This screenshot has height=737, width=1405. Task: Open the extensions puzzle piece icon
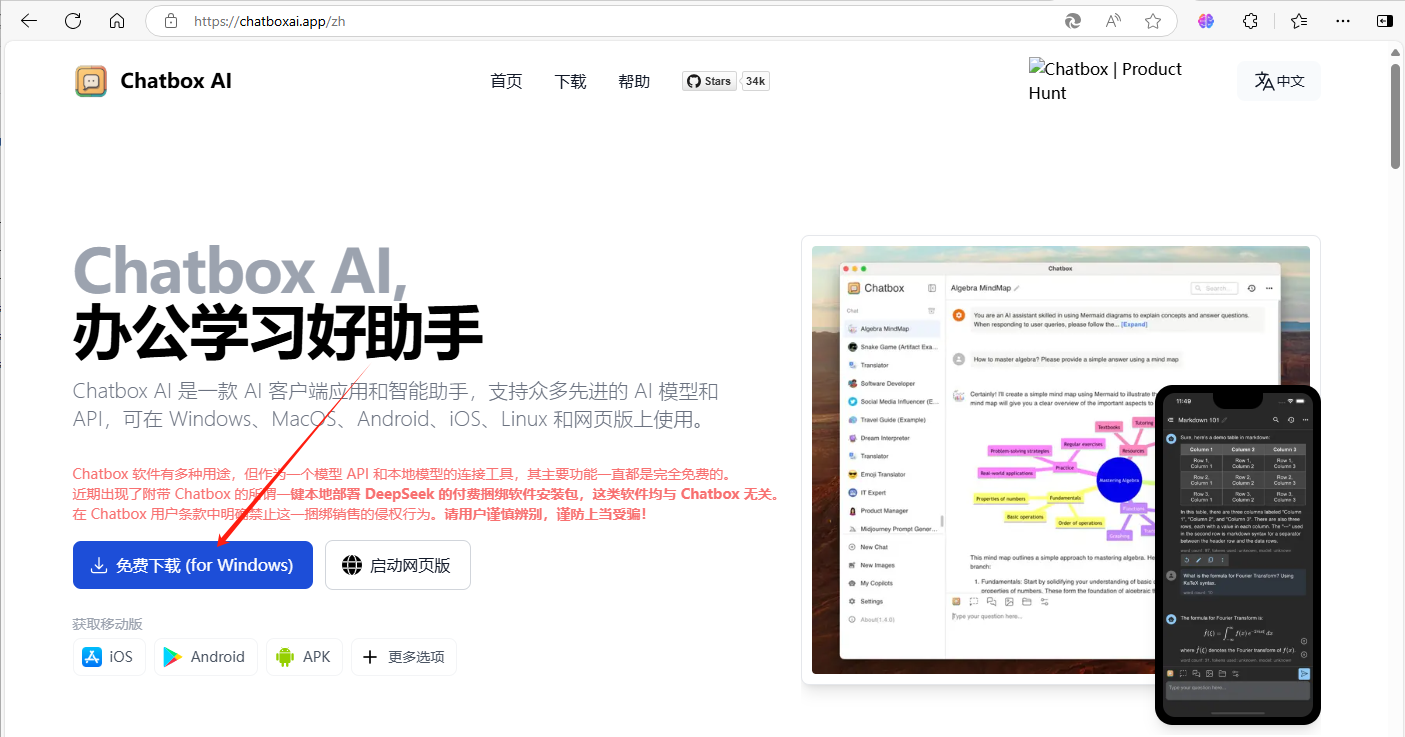(1250, 21)
